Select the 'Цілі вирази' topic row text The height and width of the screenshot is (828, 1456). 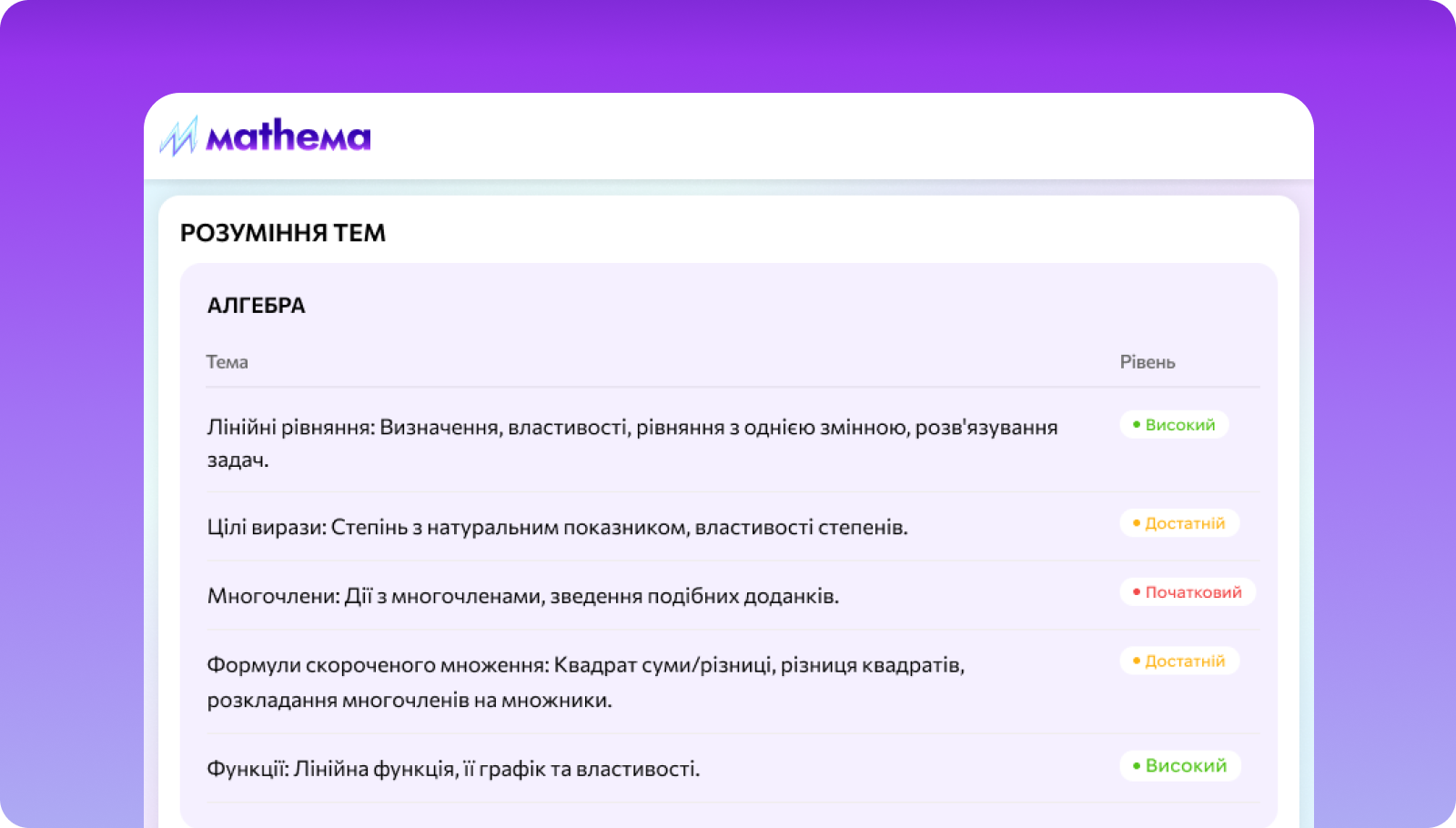pos(558,527)
